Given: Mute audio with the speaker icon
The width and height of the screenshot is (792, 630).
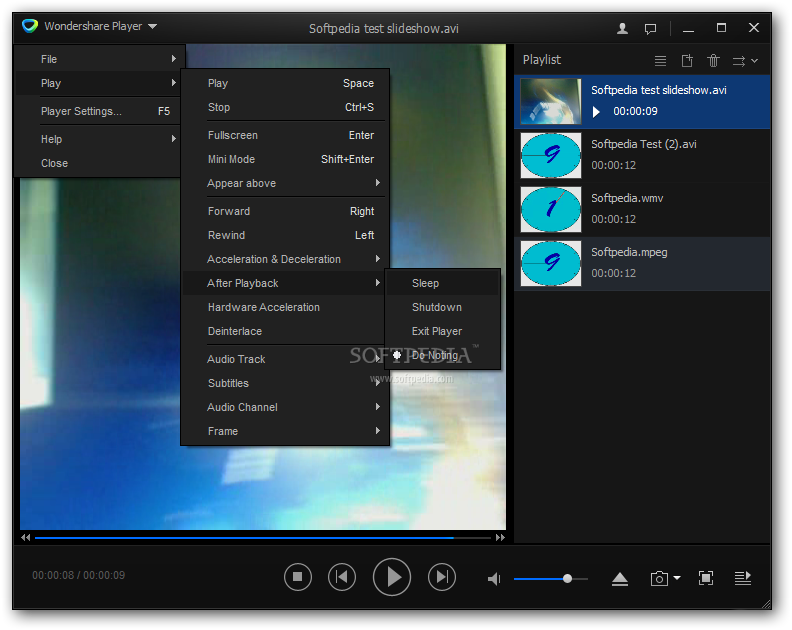Looking at the screenshot, I should (x=494, y=578).
